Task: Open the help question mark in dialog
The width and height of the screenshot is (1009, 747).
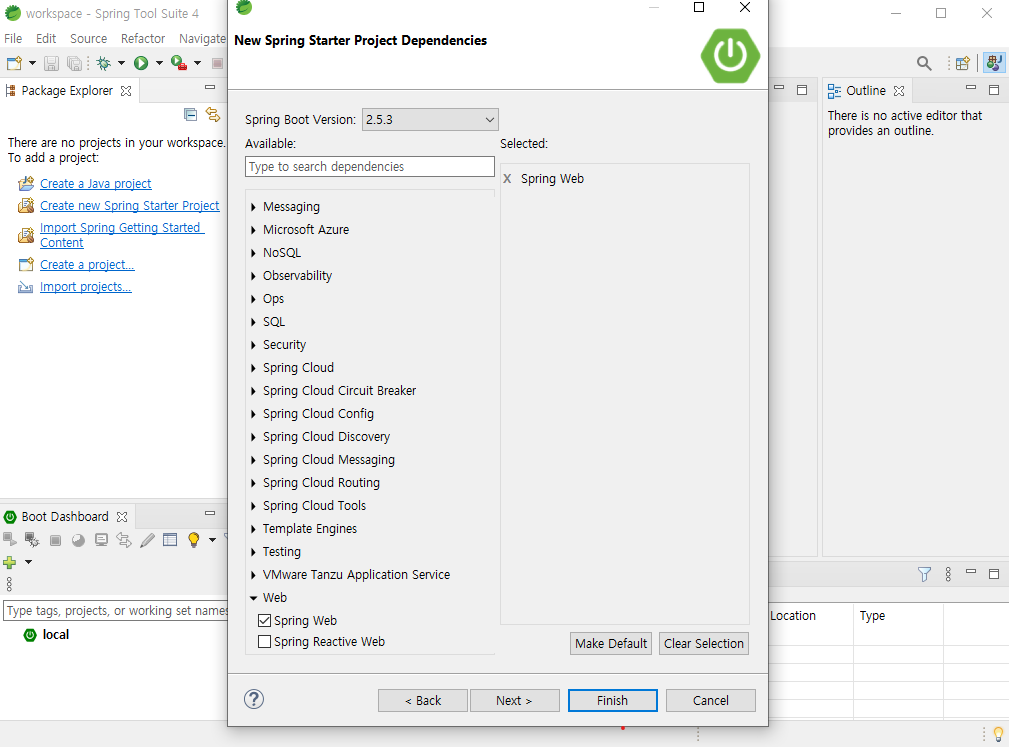Action: coord(254,699)
